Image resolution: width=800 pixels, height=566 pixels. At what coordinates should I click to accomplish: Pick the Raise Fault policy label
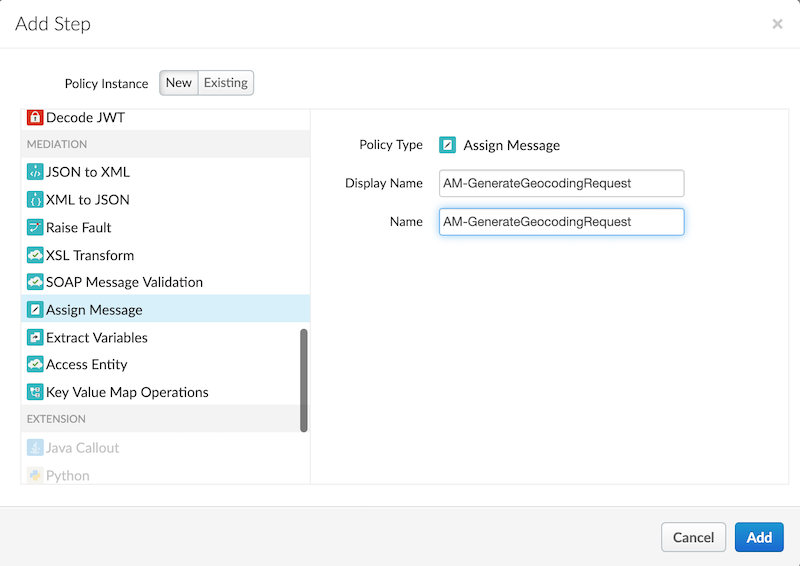79,227
